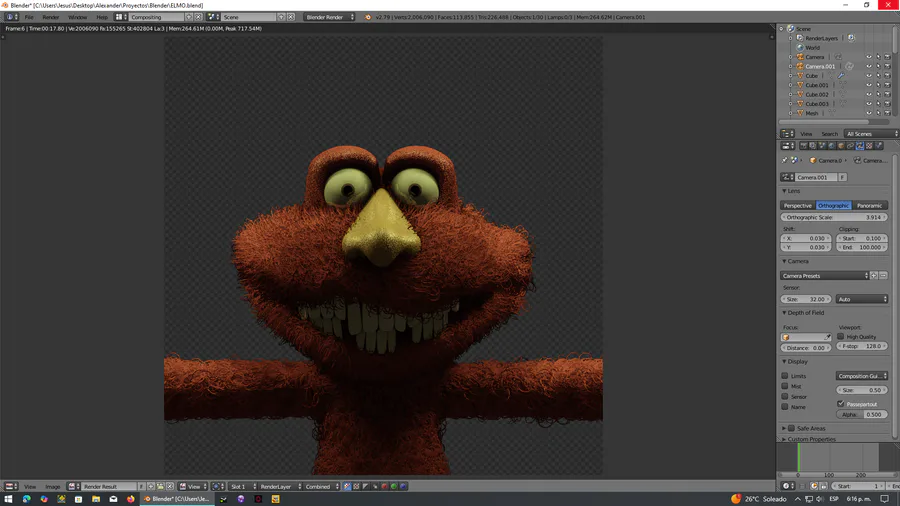
Task: Open the Camera Presets dropdown
Action: [825, 275]
